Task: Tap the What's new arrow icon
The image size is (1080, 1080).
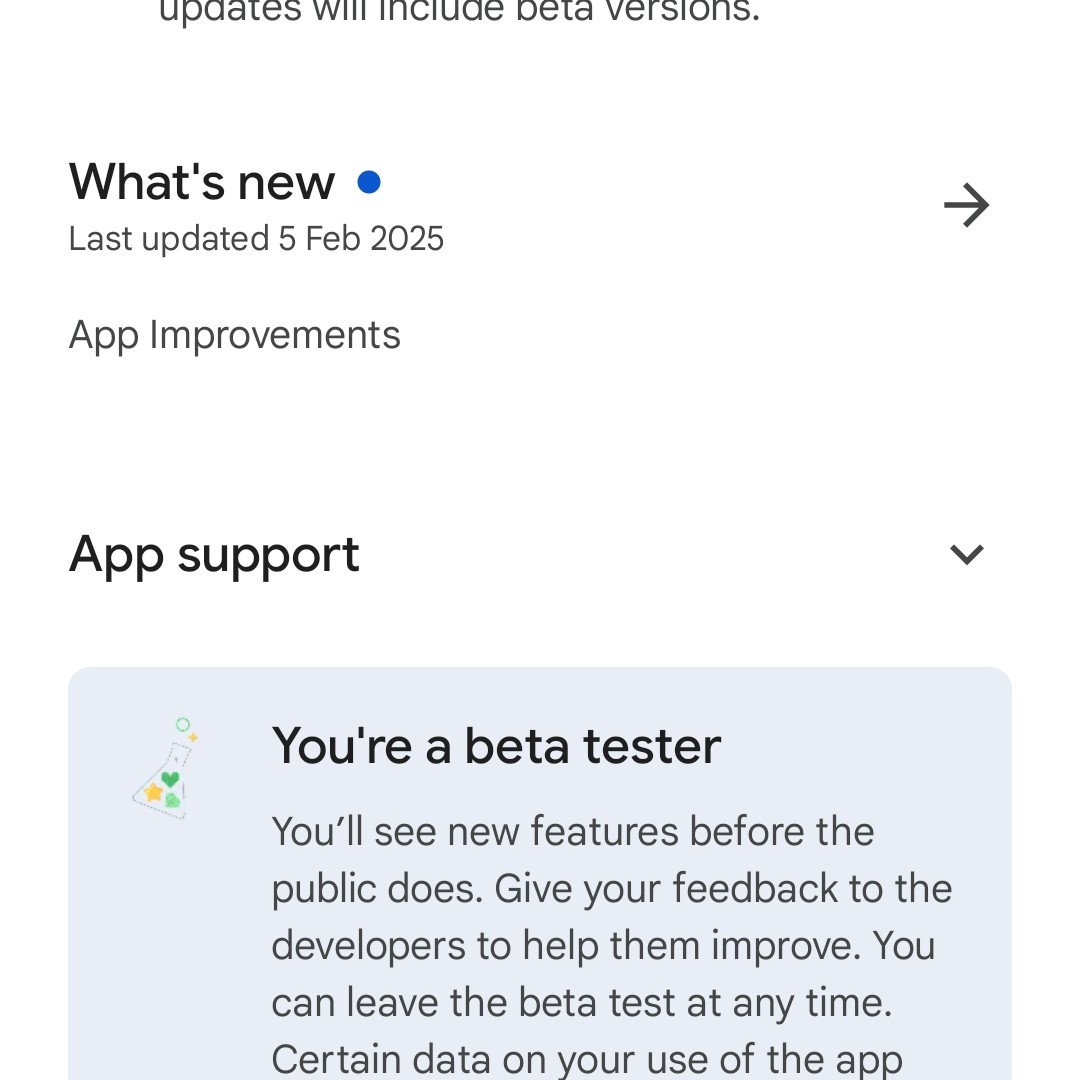Action: pos(966,206)
